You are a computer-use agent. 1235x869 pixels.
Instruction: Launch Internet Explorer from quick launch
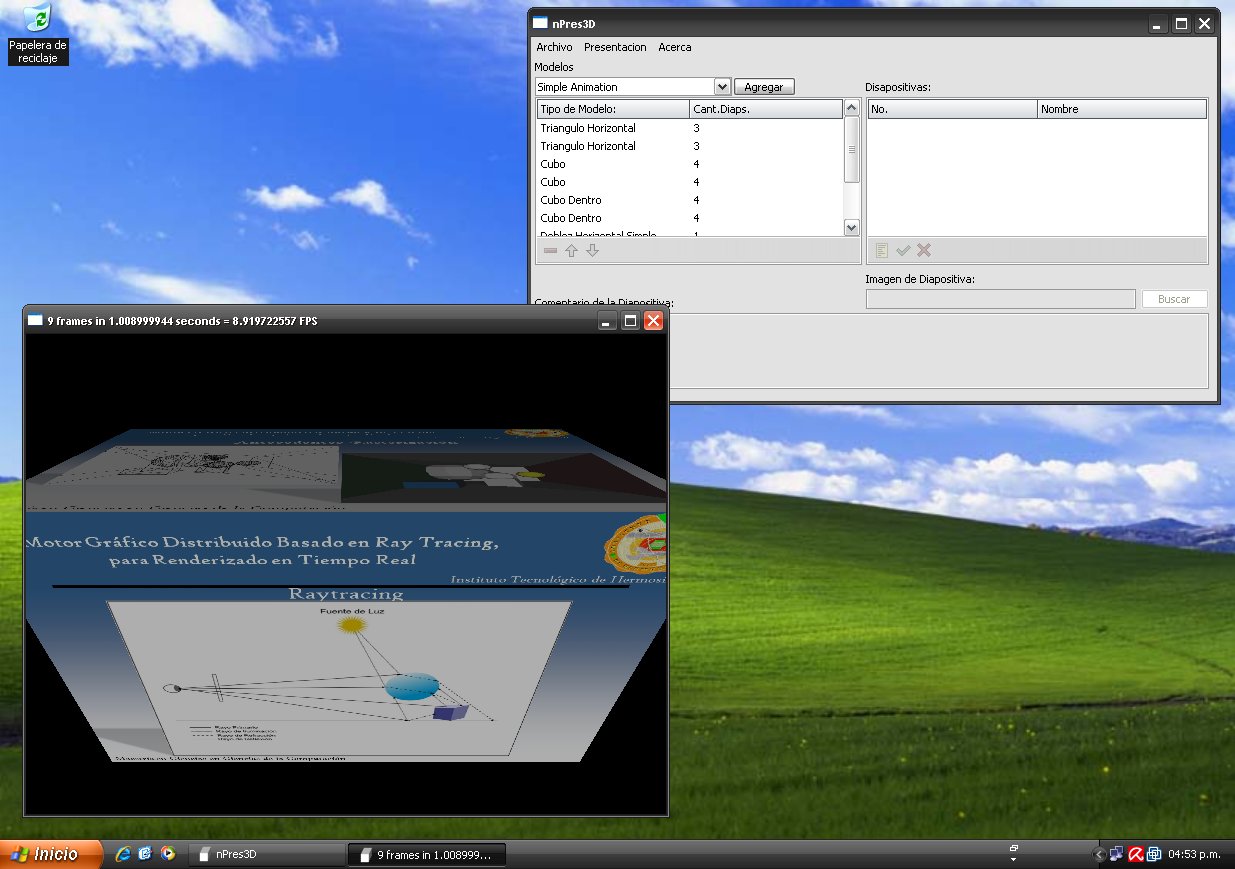[124, 854]
